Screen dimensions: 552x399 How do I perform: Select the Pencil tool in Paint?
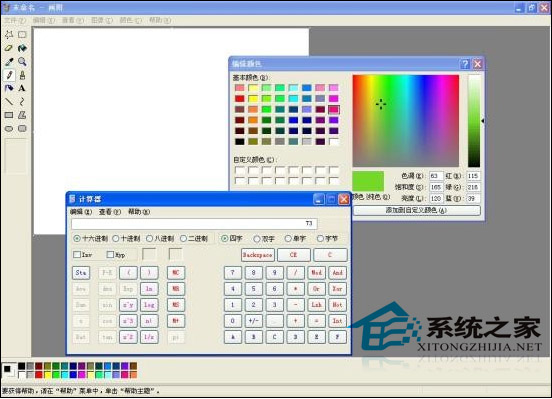pos(9,75)
